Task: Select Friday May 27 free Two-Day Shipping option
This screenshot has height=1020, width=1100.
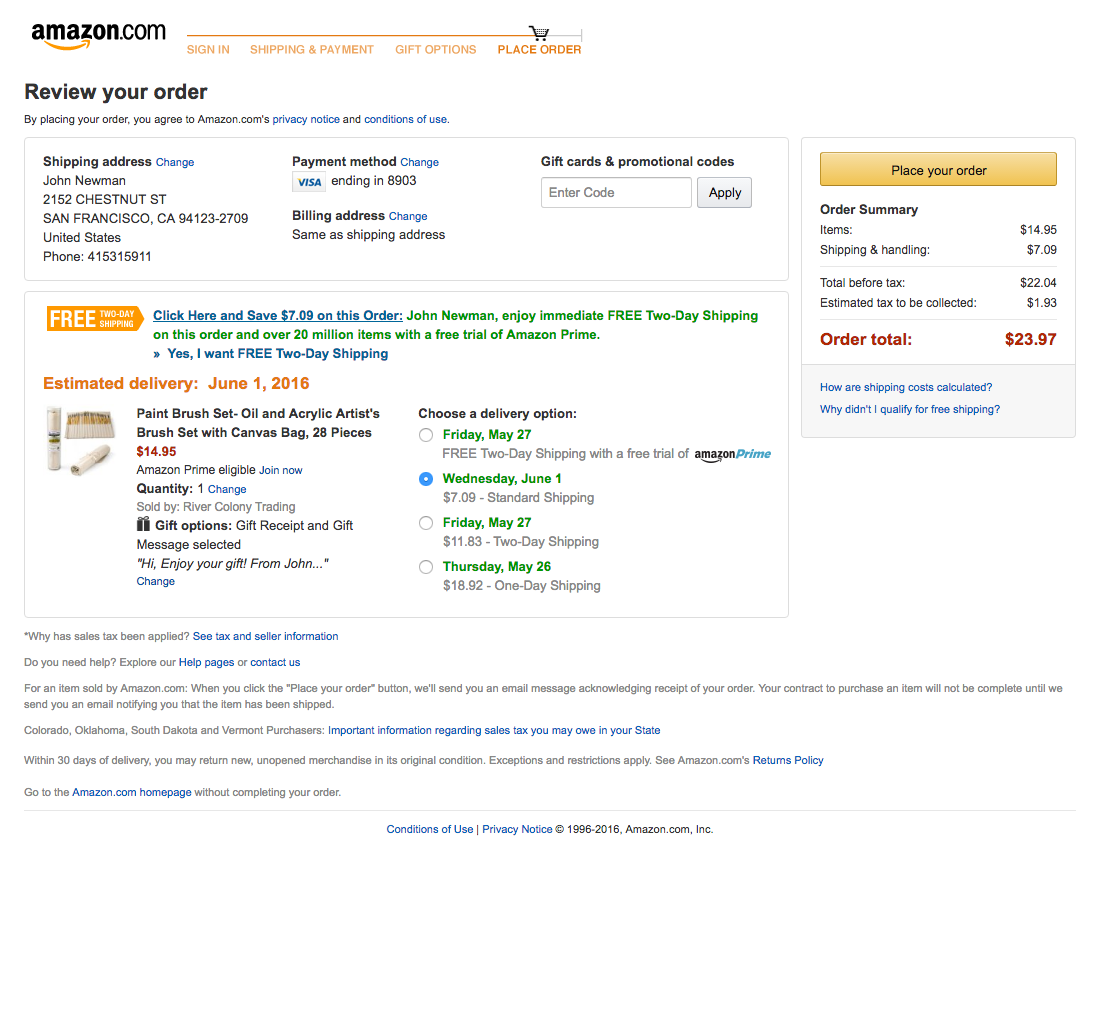Action: [x=426, y=434]
